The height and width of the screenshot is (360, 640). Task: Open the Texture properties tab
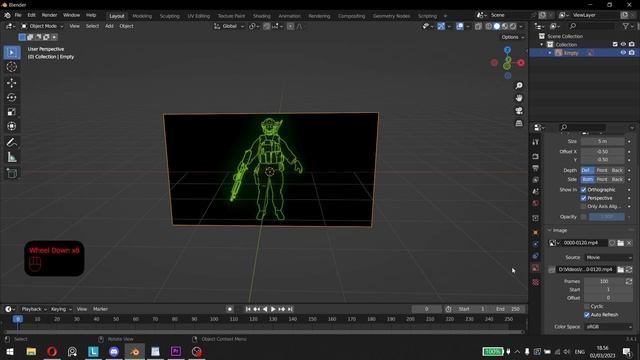click(x=536, y=282)
